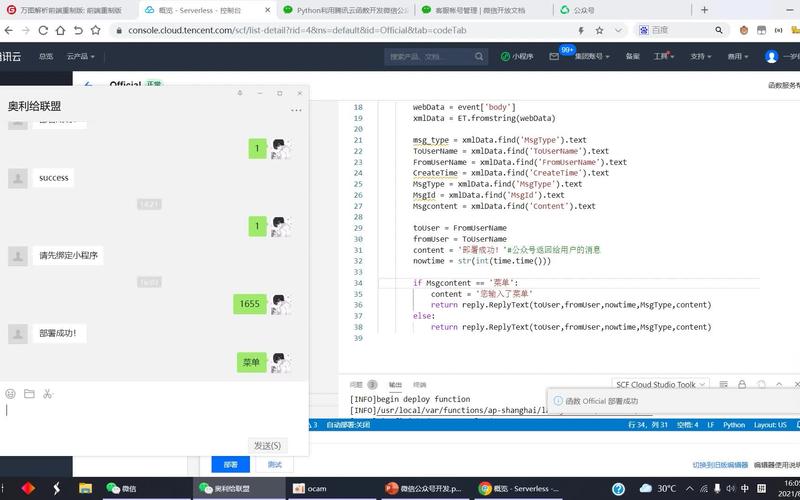800x500 pixels.
Task: Click the browser forward arrow
Action: (26, 31)
